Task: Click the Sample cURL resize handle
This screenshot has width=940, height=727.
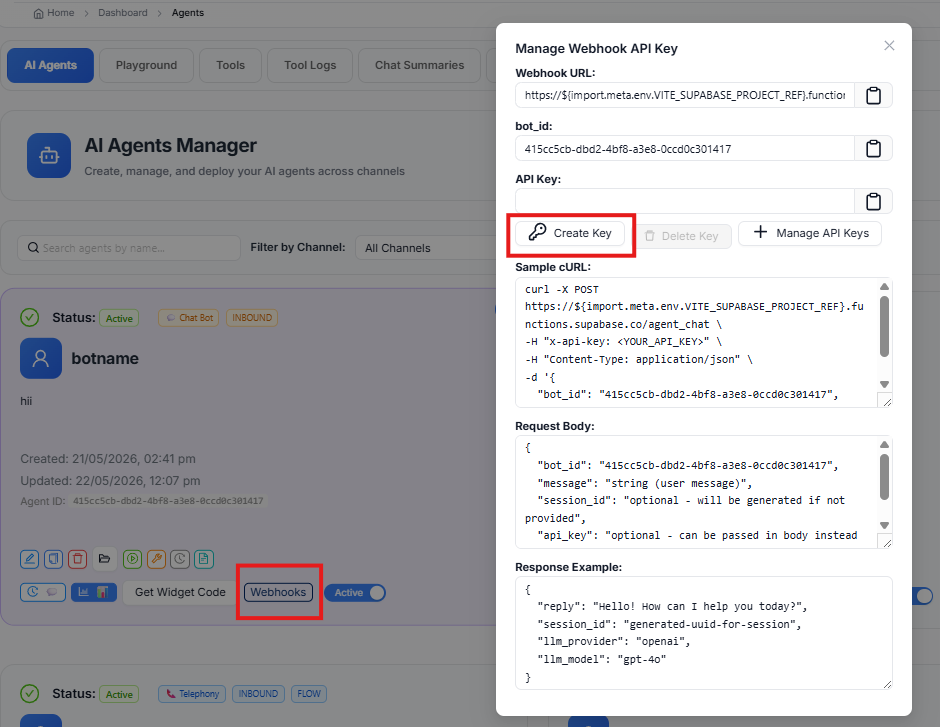Action: pos(887,402)
